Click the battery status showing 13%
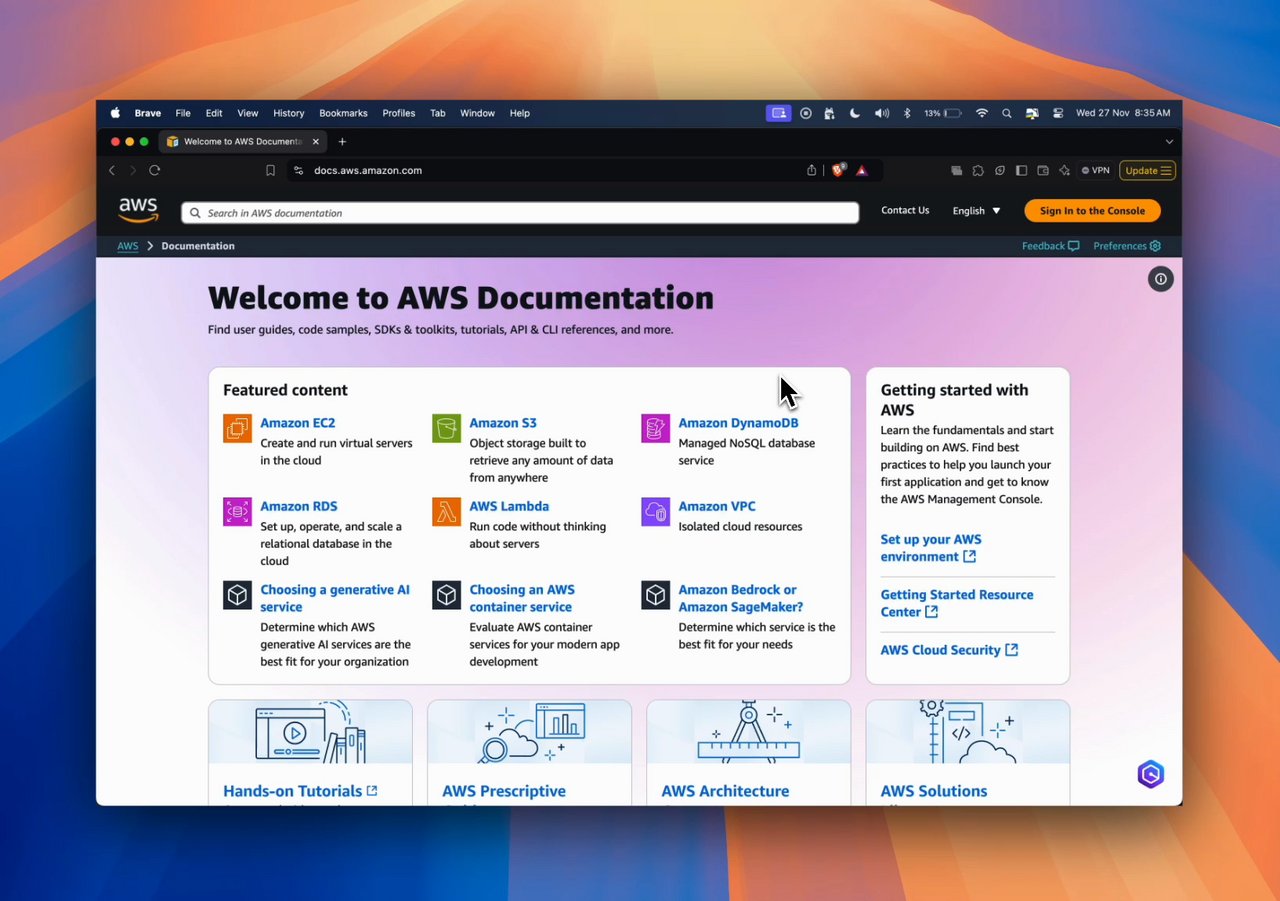Image resolution: width=1280 pixels, height=901 pixels. tap(943, 113)
